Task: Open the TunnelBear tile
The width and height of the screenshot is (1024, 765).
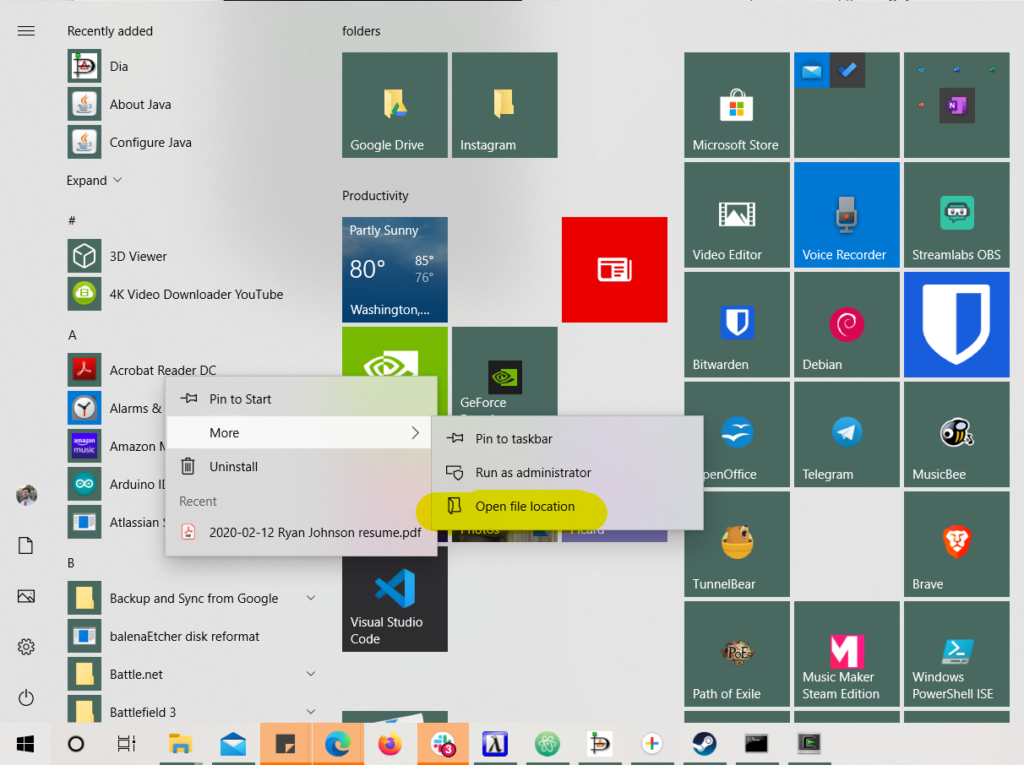Action: click(x=736, y=545)
